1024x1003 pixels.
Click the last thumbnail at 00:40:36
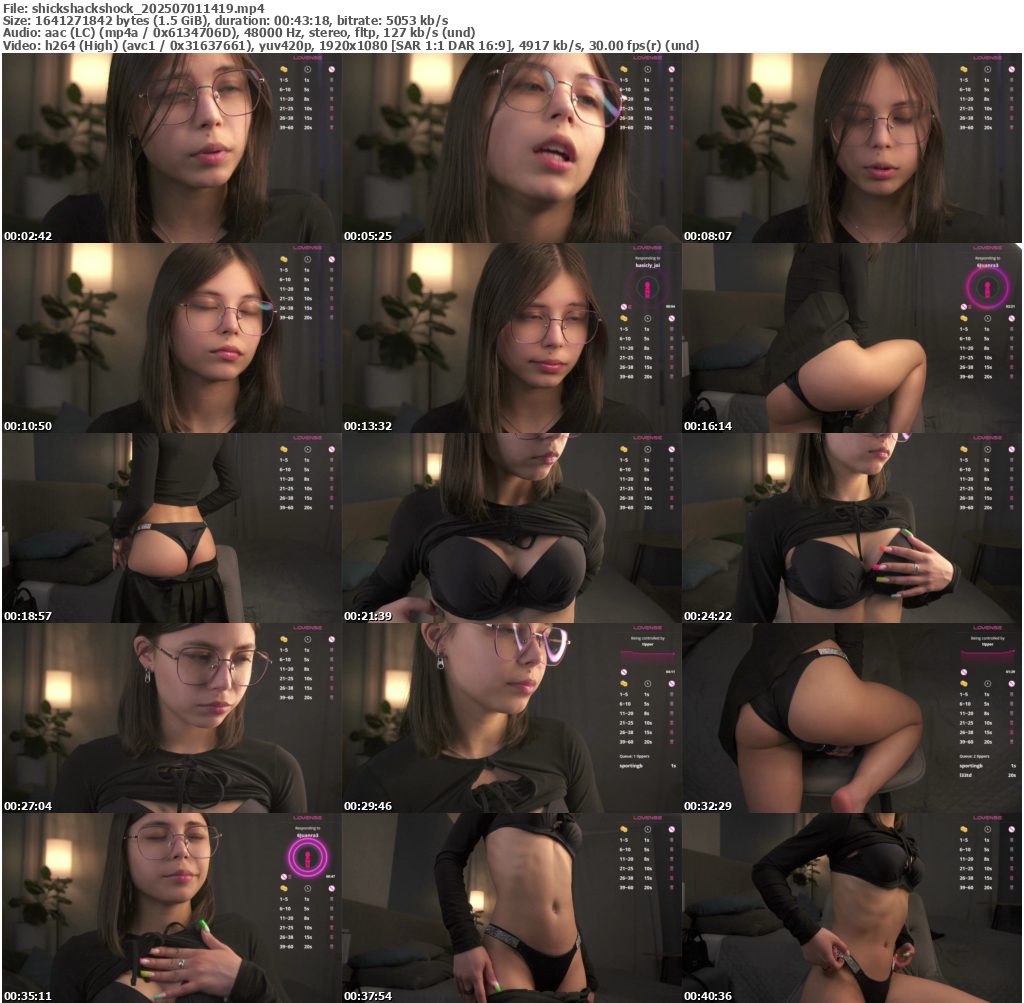(852, 908)
